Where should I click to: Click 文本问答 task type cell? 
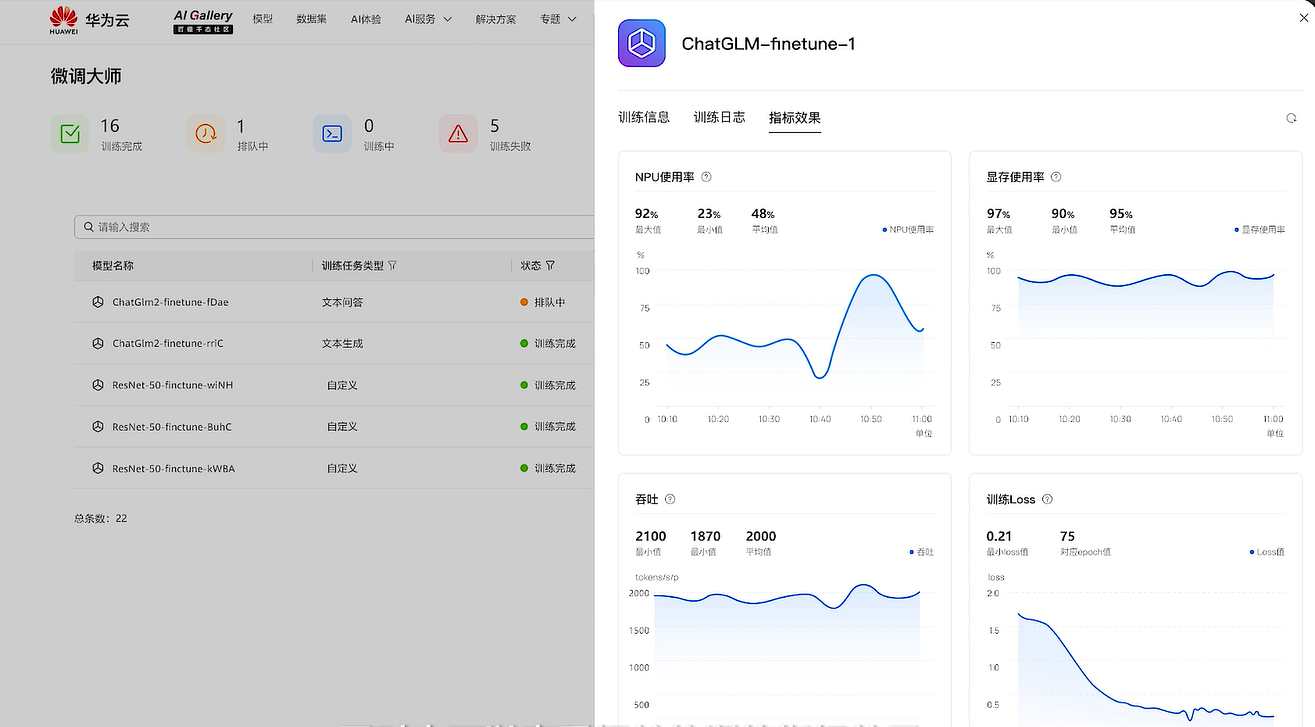point(342,302)
